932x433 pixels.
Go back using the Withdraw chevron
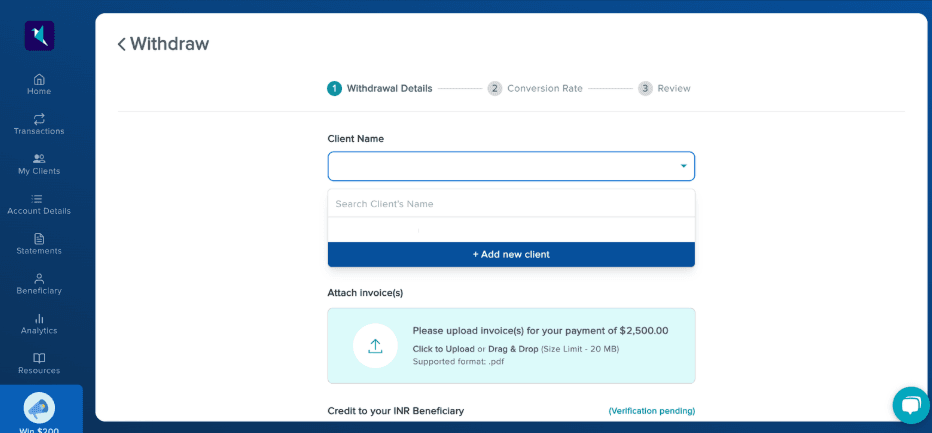(x=122, y=44)
